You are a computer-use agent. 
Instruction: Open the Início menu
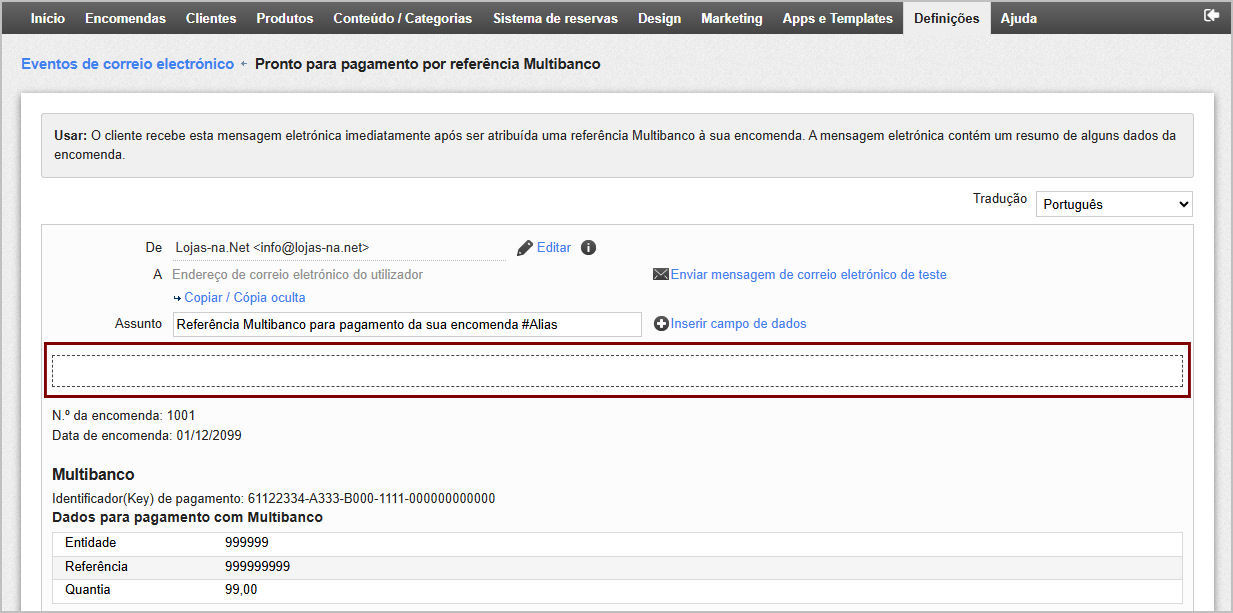tap(48, 18)
